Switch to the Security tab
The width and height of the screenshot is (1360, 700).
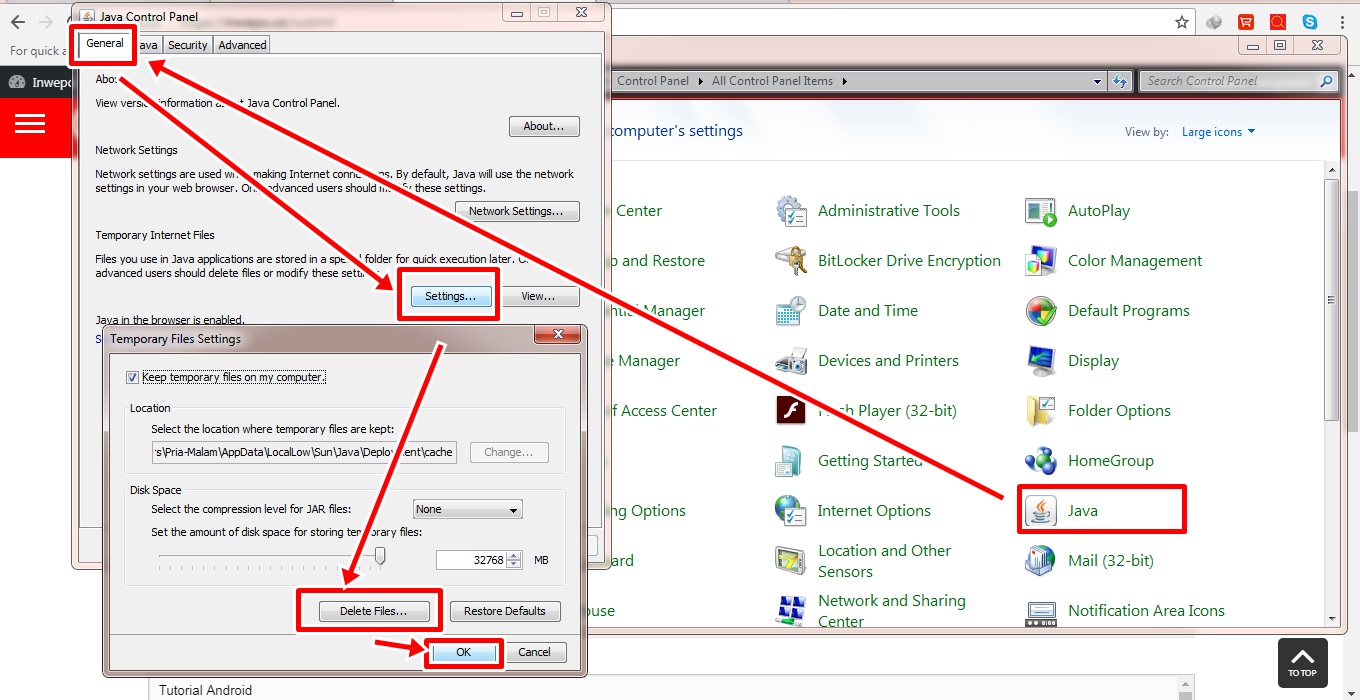tap(188, 45)
